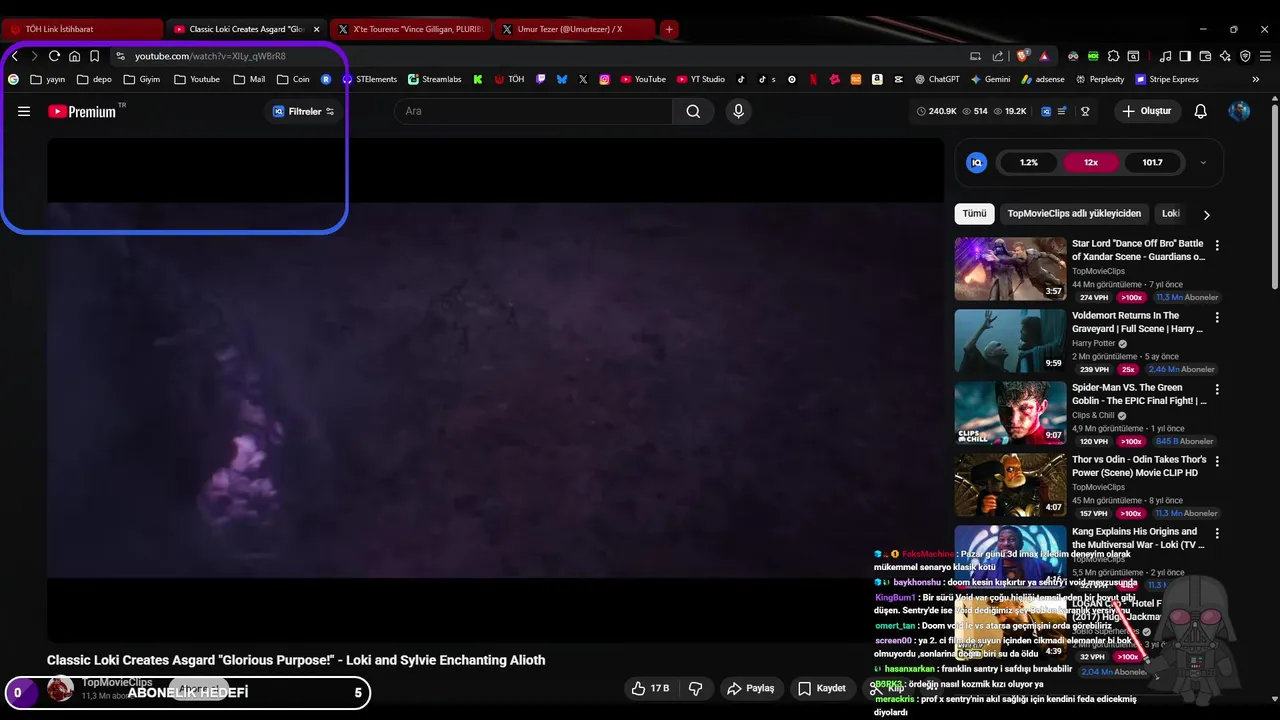This screenshot has width=1280, height=720.
Task: Share this page from address bar
Action: (998, 56)
